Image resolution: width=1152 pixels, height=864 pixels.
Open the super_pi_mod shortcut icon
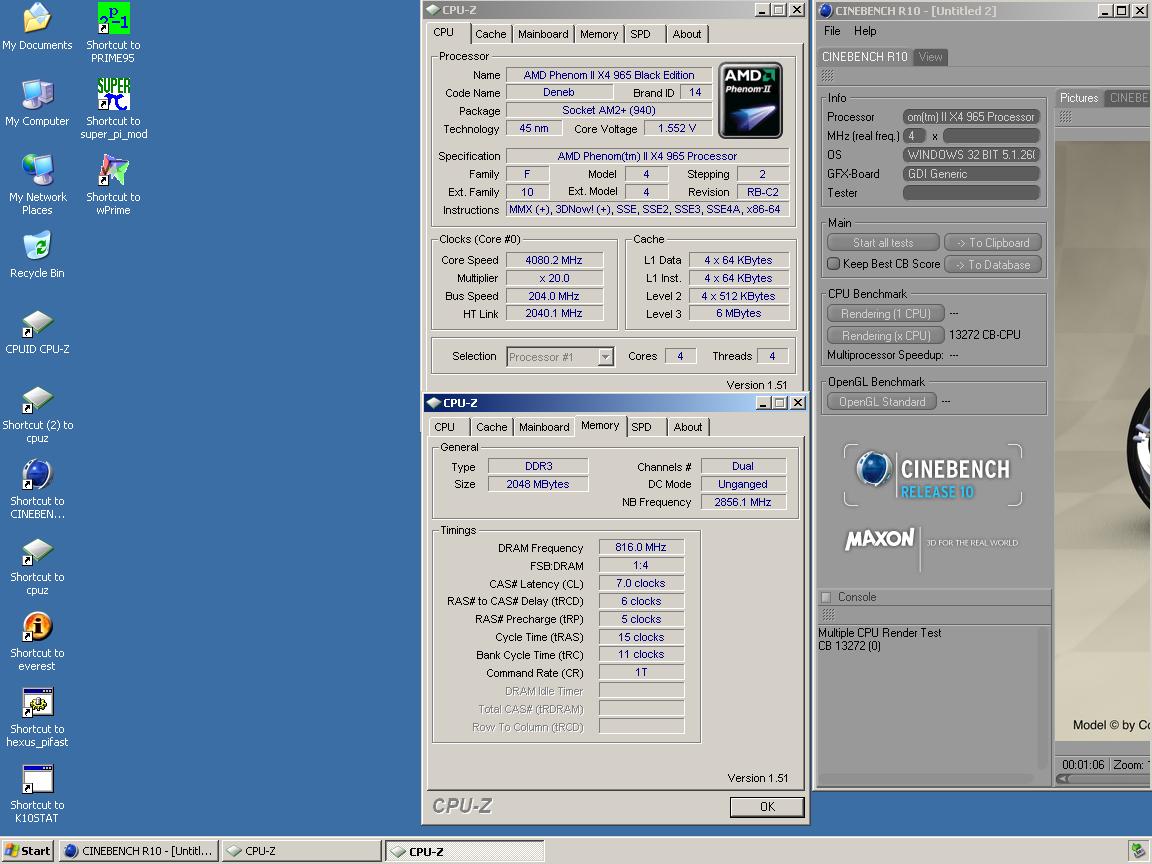[113, 96]
